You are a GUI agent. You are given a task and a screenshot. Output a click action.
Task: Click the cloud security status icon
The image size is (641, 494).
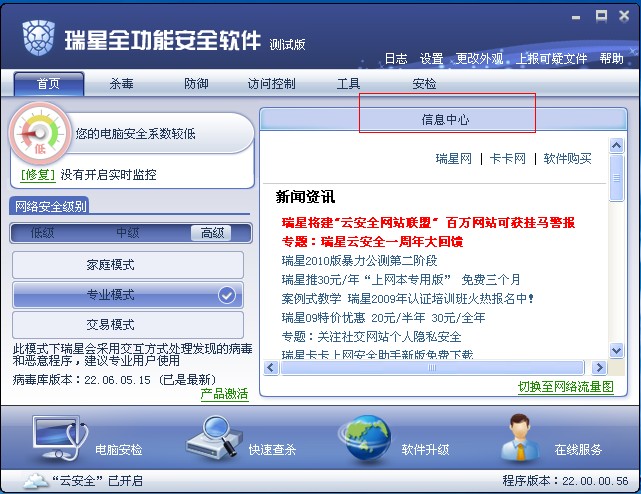pos(36,481)
